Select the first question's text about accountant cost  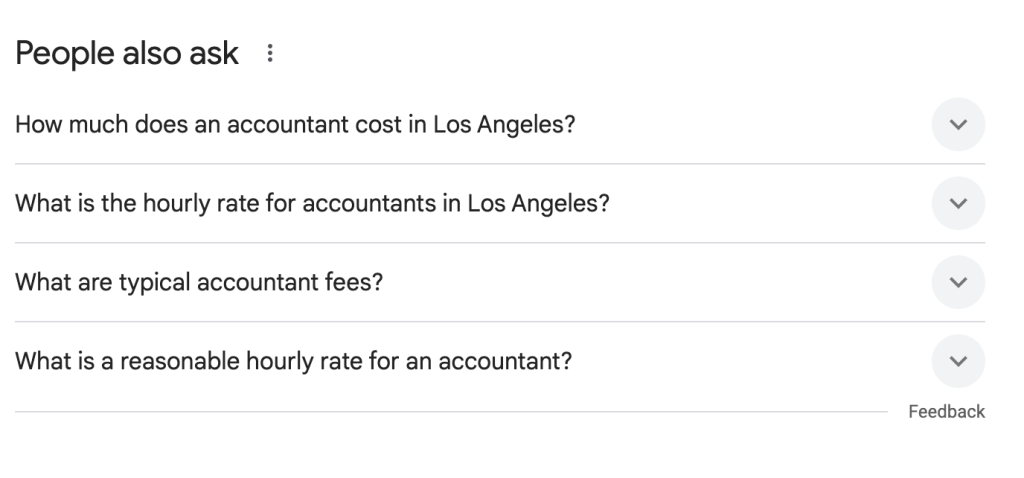point(295,125)
